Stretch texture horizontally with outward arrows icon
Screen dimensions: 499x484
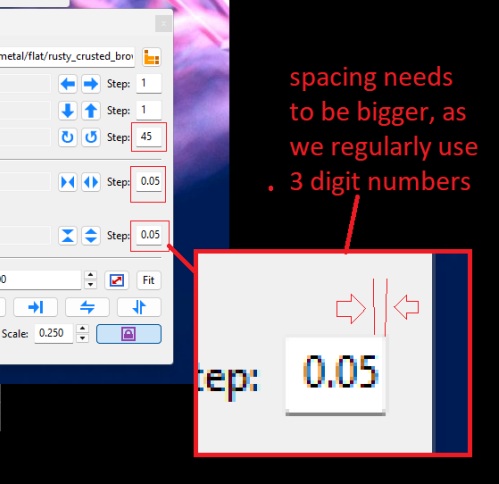91,182
